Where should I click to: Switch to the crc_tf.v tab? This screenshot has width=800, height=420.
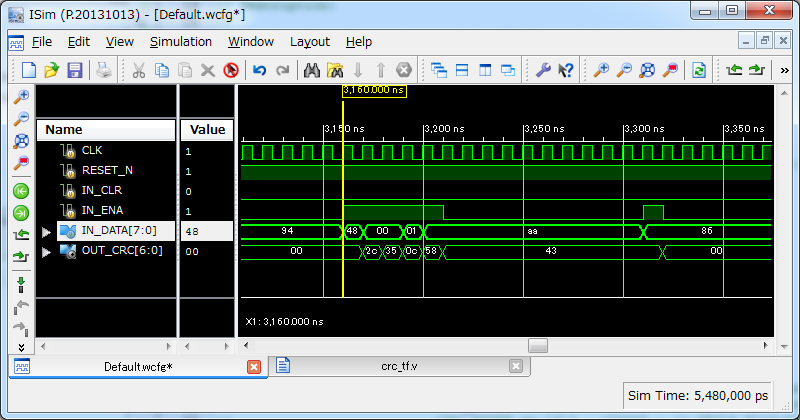399,366
